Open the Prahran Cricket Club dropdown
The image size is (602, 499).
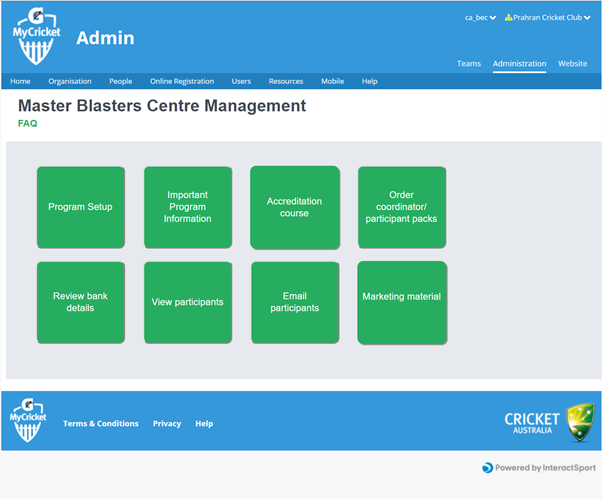point(547,18)
